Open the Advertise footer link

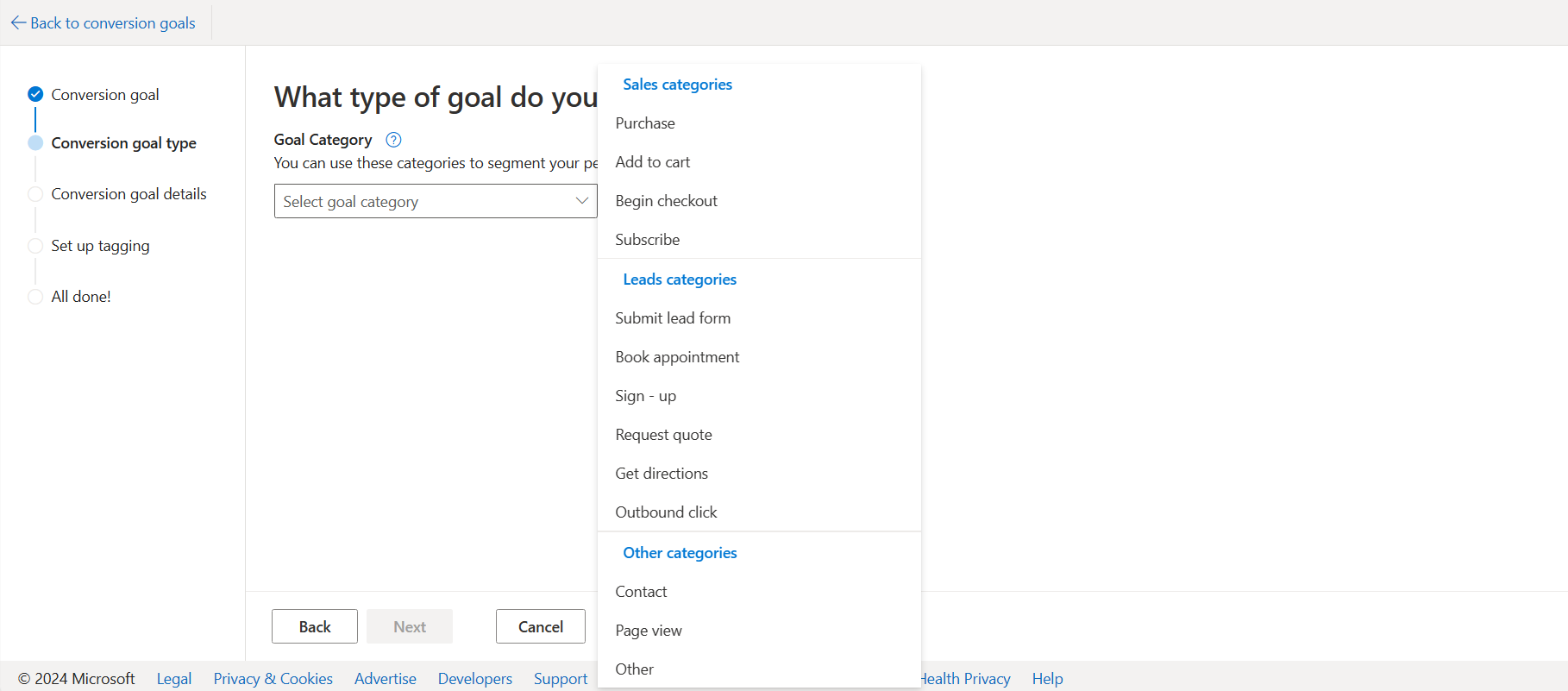tap(386, 679)
